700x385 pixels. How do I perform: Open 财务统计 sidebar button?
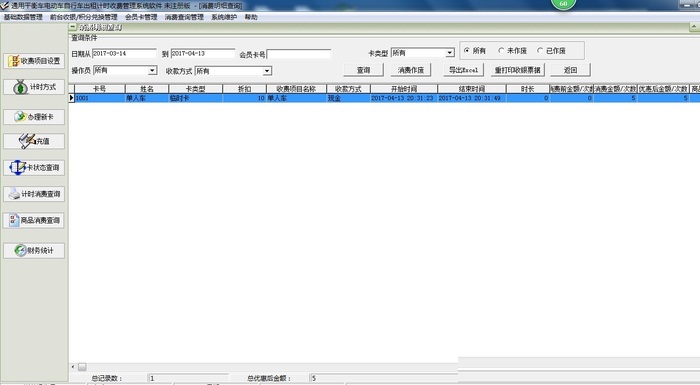(x=34, y=251)
